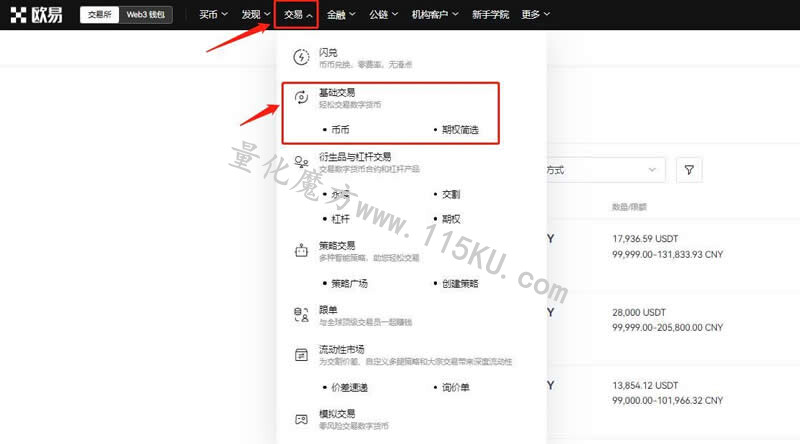Open 跟单 menu entry
The height and width of the screenshot is (444, 800).
point(328,310)
